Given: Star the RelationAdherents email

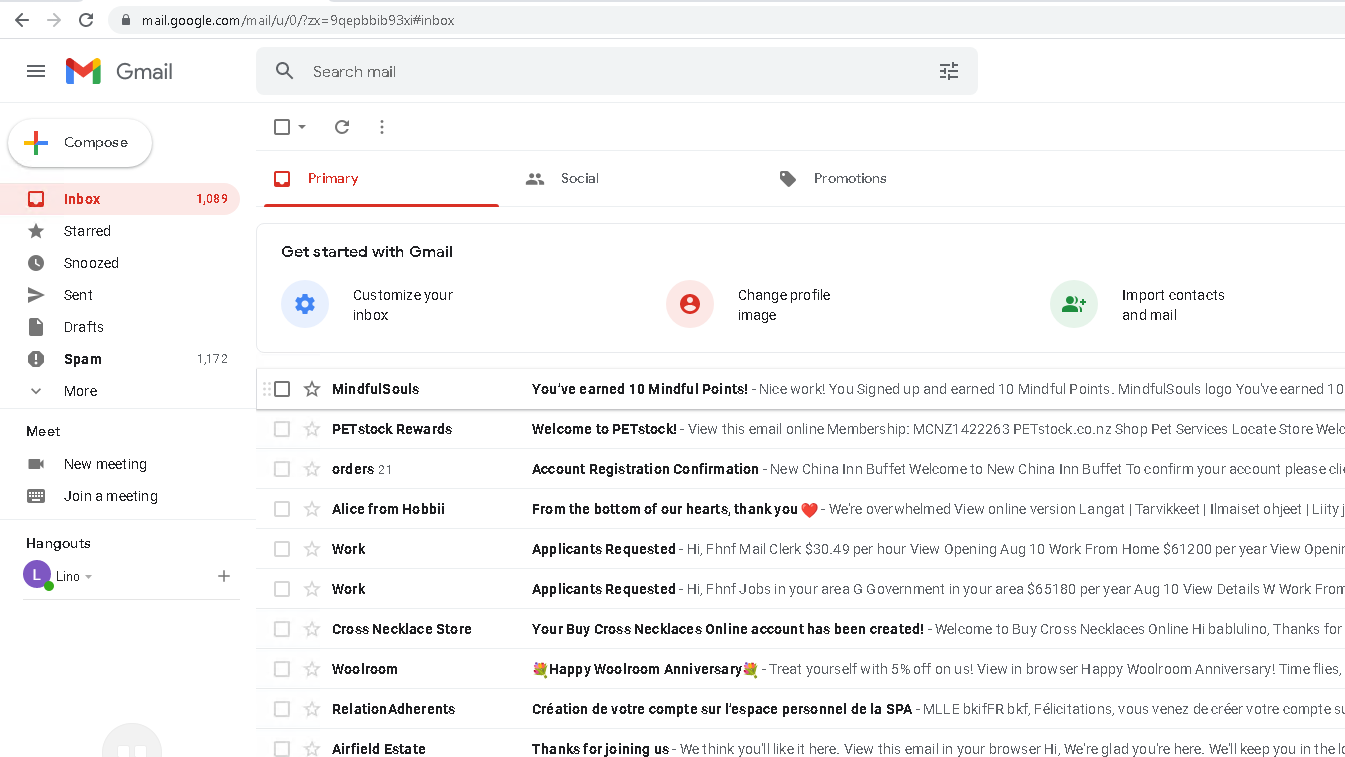Looking at the screenshot, I should [312, 709].
